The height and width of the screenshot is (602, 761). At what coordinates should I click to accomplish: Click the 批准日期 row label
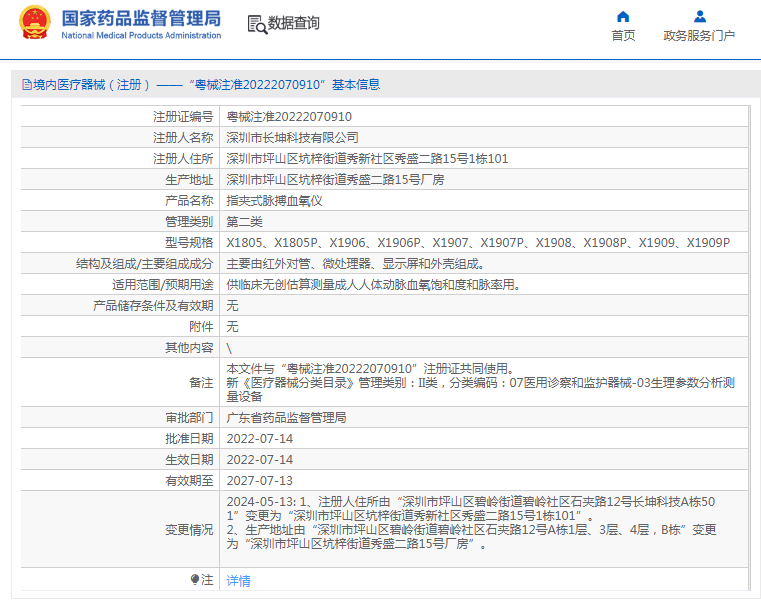pyautogui.click(x=189, y=438)
